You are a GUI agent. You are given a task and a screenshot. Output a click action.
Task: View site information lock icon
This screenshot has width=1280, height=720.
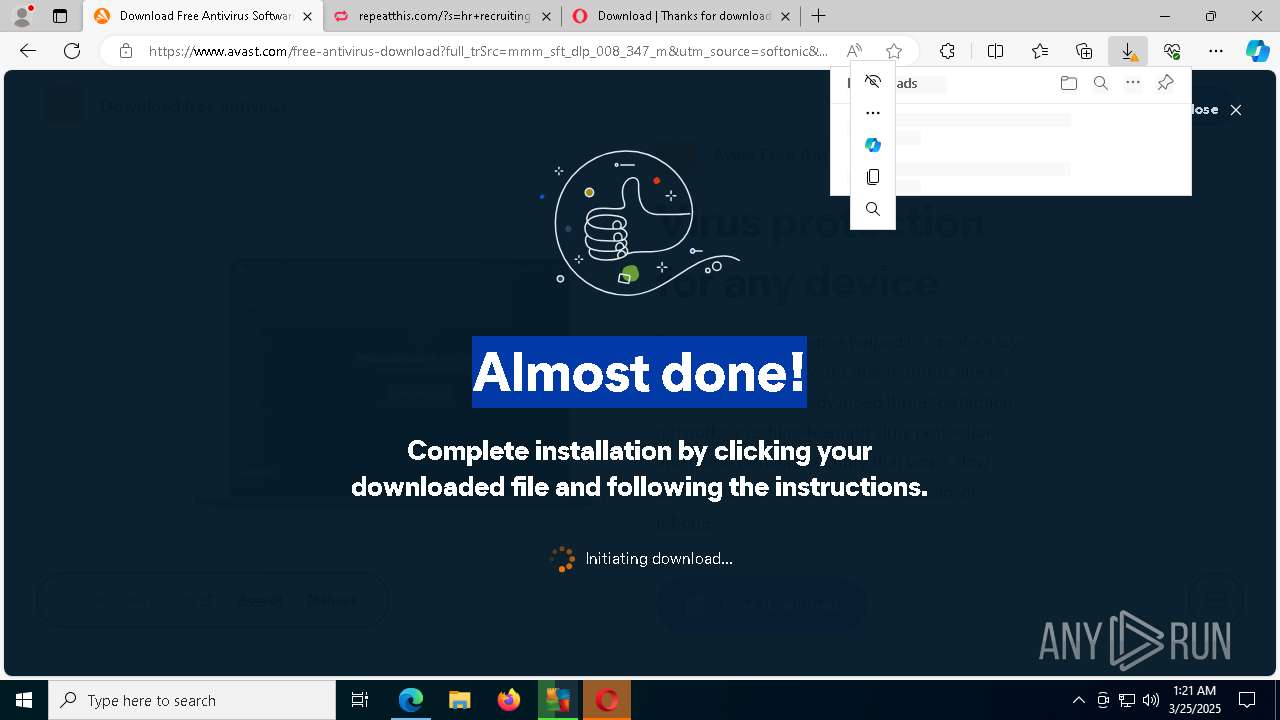125,51
